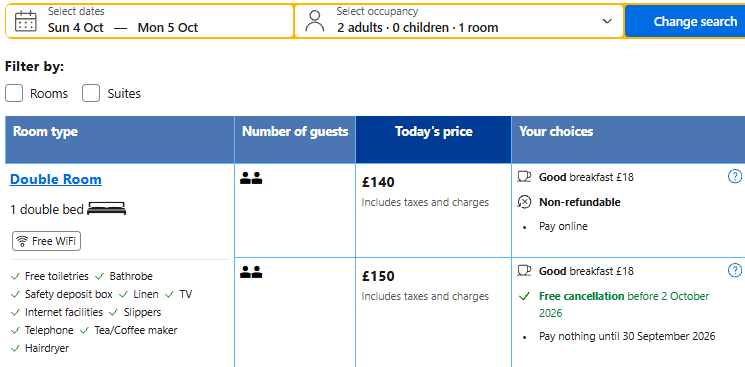The height and width of the screenshot is (367, 745).
Task: Tick the Suites filter checkbox
Action: pos(91,93)
